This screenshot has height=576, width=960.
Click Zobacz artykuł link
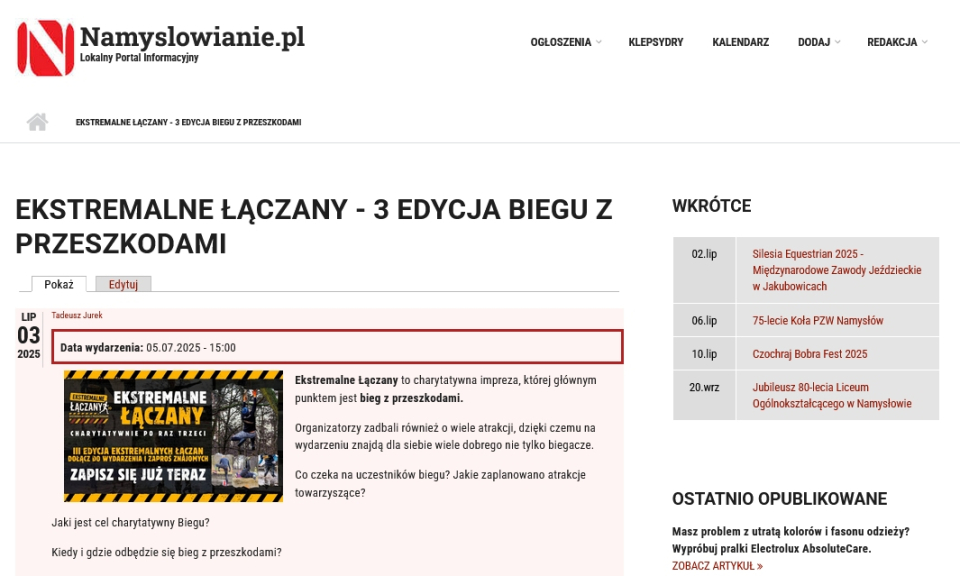[717, 566]
